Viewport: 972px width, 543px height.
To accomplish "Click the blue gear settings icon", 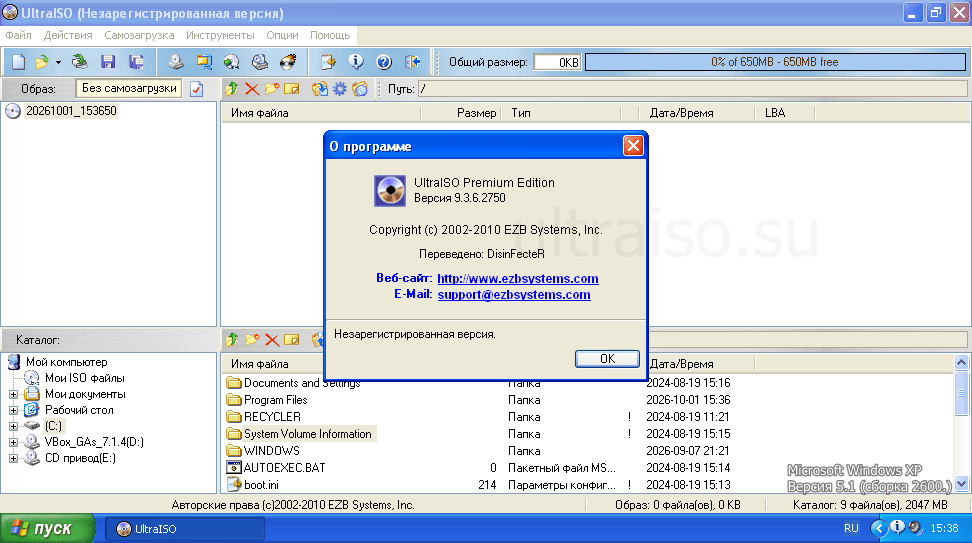I will click(x=340, y=89).
